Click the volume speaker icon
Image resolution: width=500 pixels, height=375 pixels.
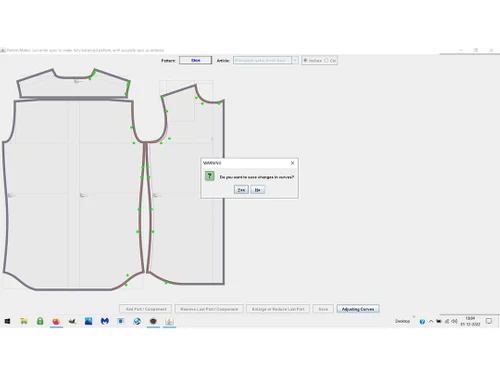[x=454, y=321]
